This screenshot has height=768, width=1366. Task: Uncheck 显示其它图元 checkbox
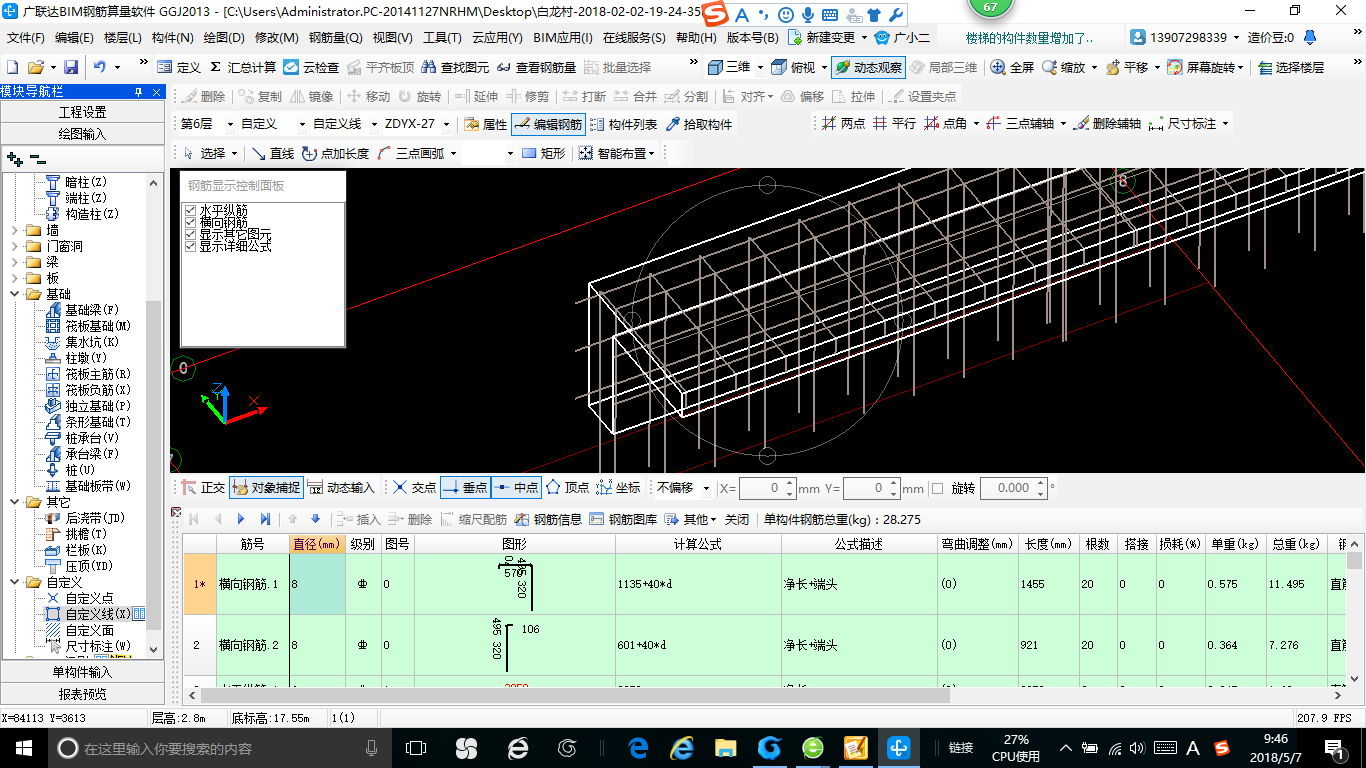point(191,234)
